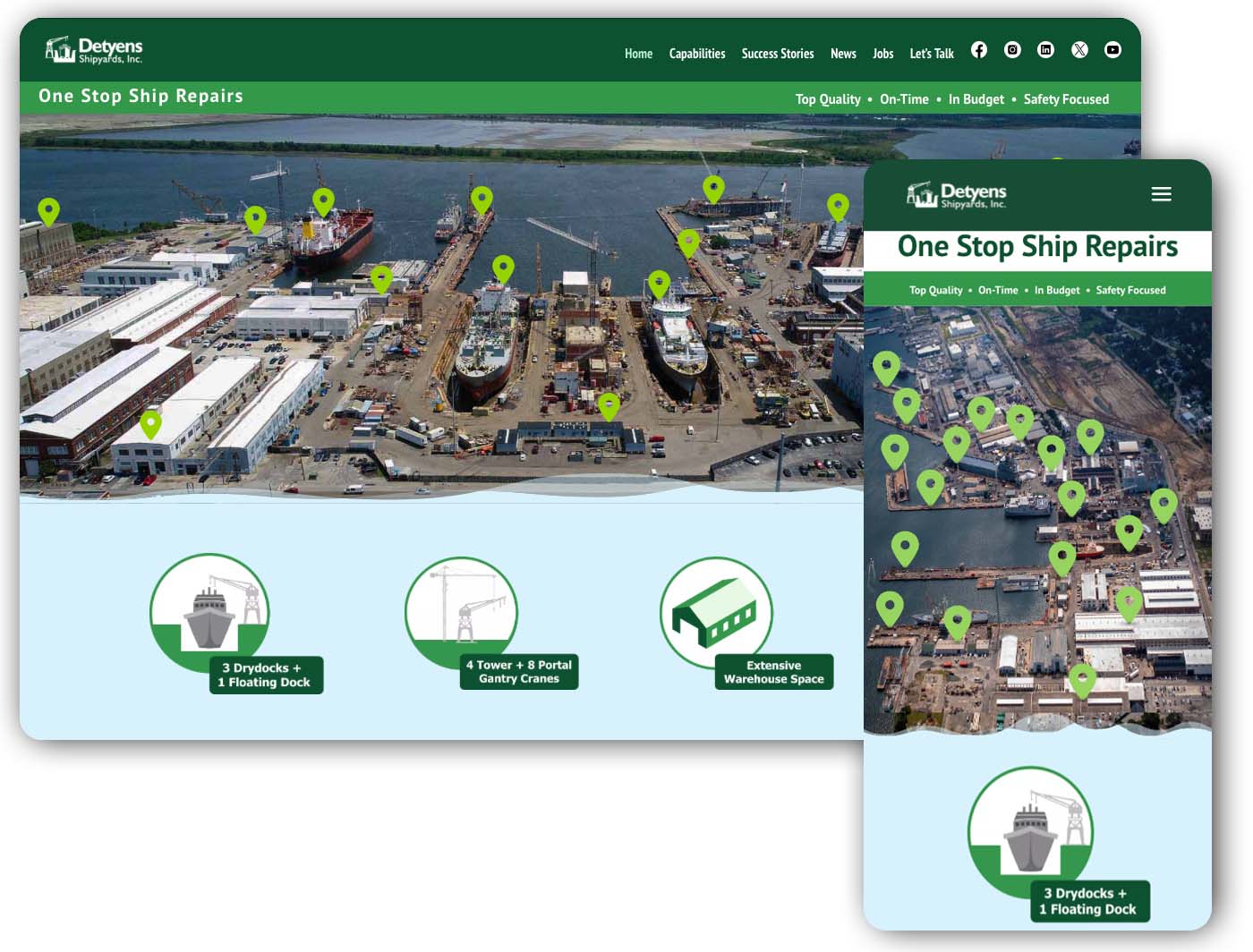Click the Detyens Shipyards logo in mobile header
The image size is (1253, 952).
(956, 195)
